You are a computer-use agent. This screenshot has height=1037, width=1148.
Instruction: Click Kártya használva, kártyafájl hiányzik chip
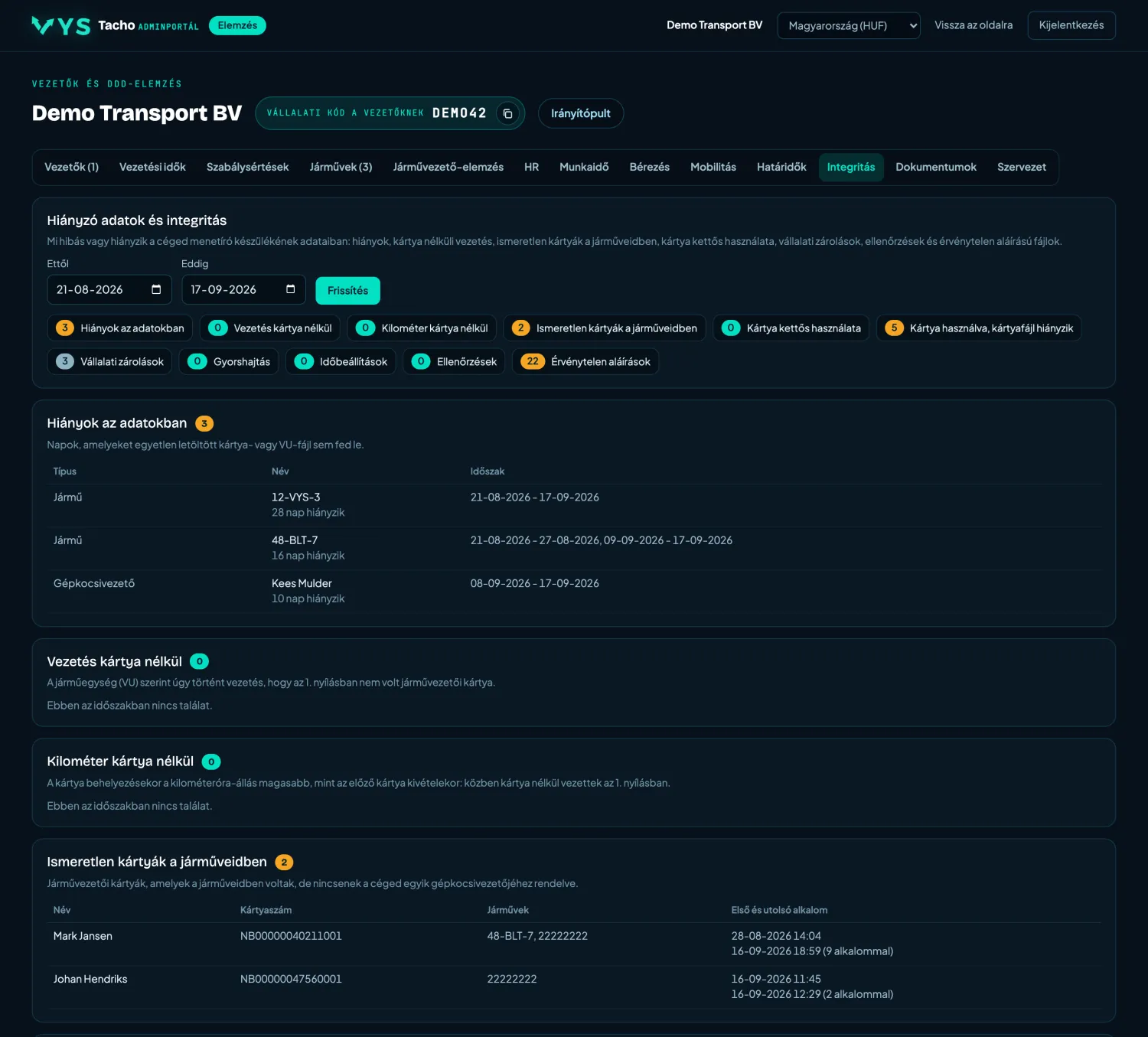979,328
